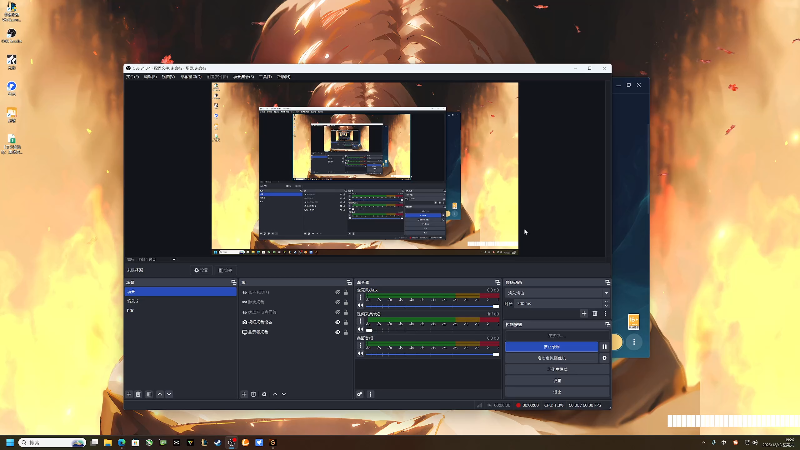Open the Edit menu in OBS

click(150, 77)
